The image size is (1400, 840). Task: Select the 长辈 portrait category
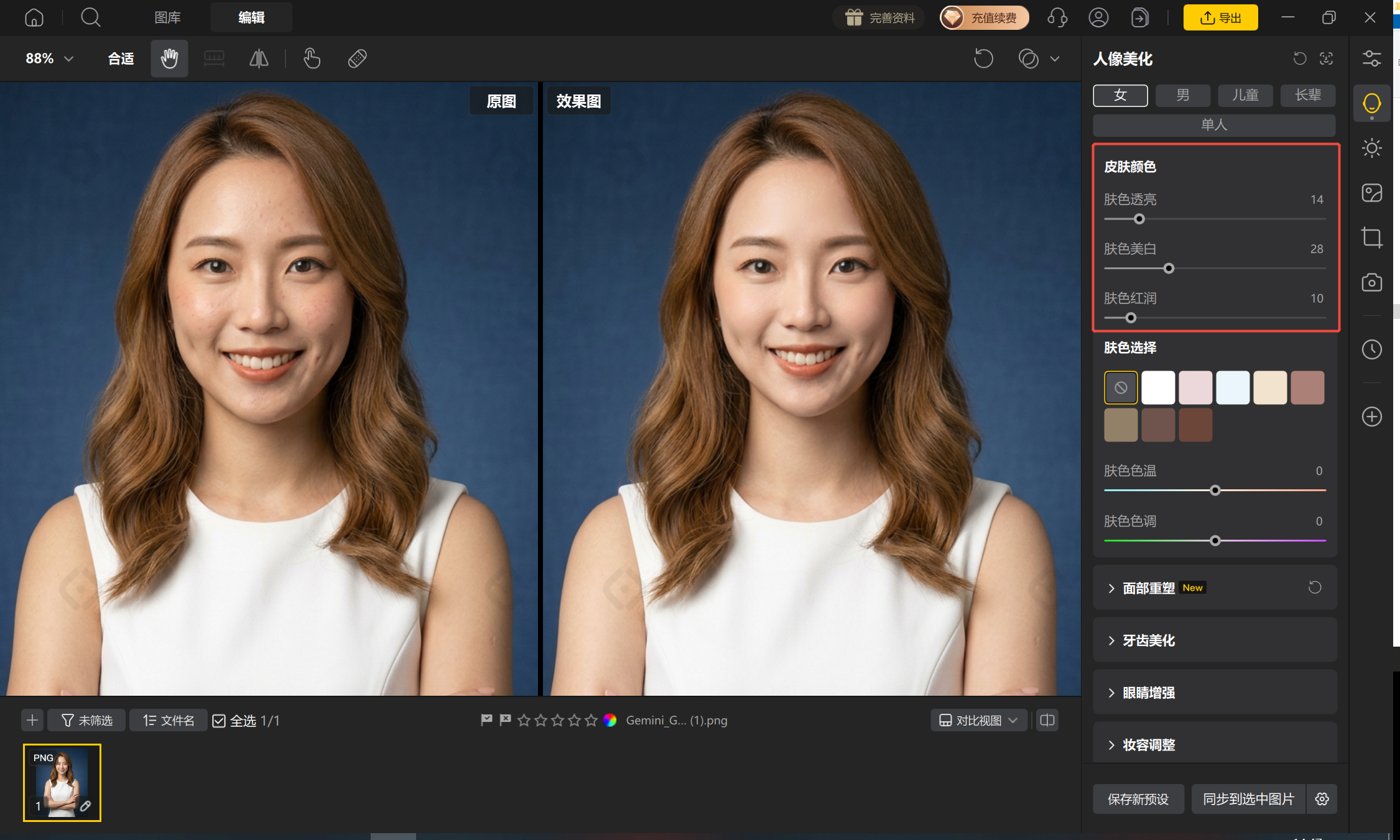(x=1308, y=95)
